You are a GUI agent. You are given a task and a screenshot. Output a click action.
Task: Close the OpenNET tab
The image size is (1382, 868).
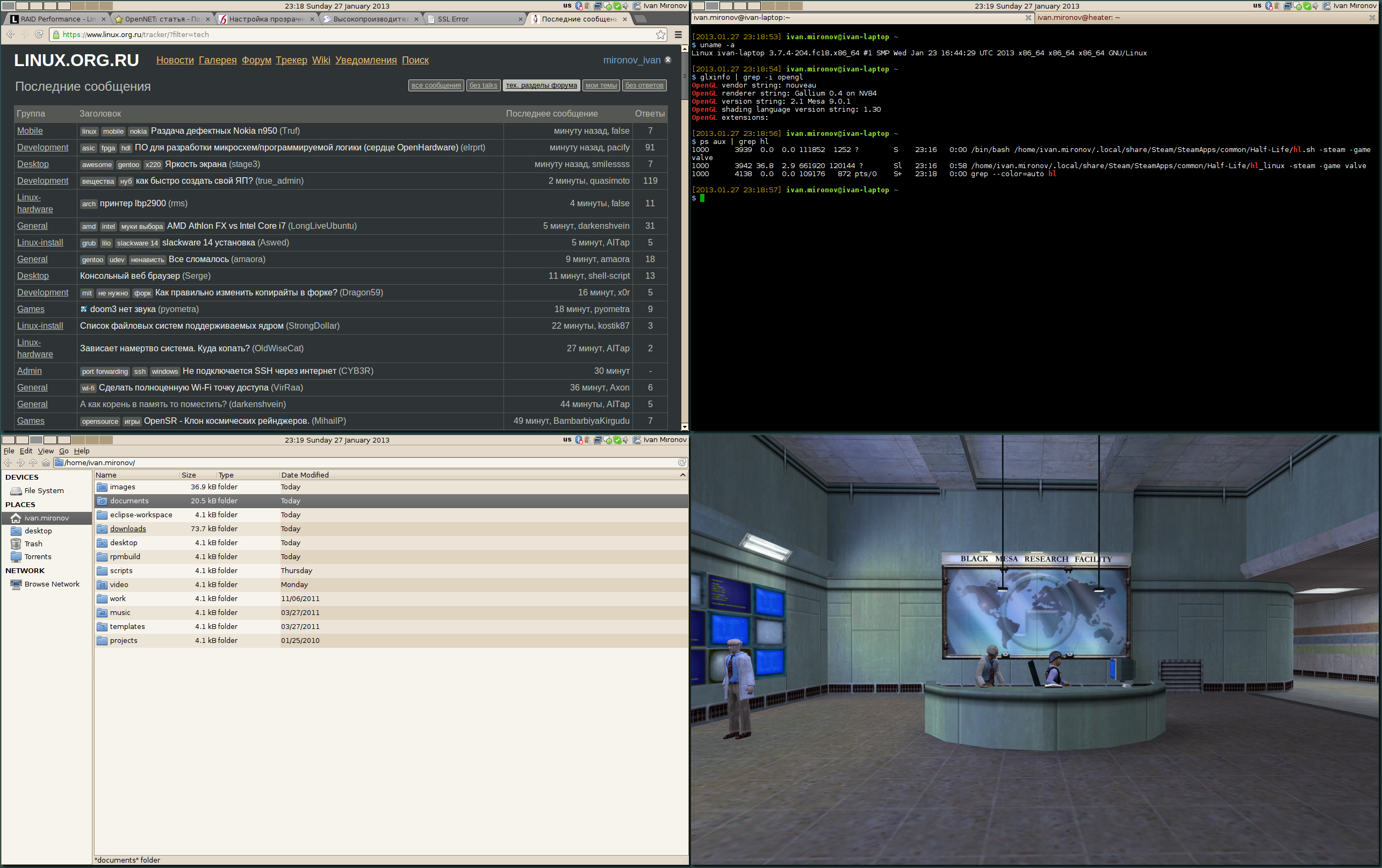pyautogui.click(x=208, y=19)
